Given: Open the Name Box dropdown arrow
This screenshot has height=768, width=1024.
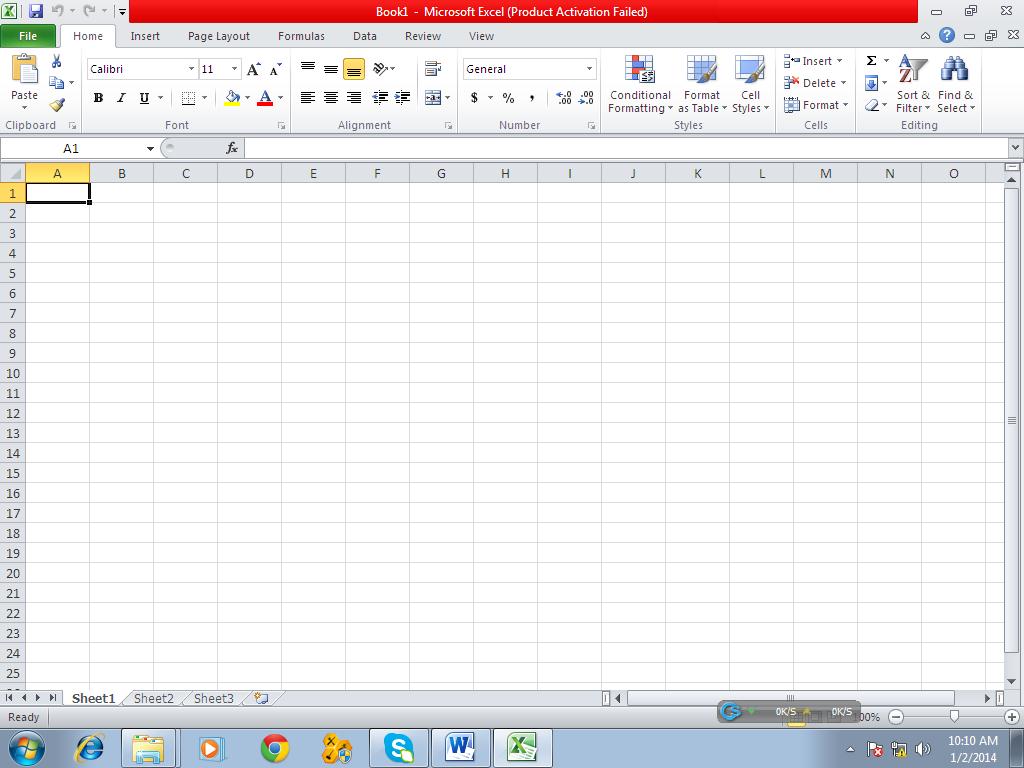Looking at the screenshot, I should point(150,149).
